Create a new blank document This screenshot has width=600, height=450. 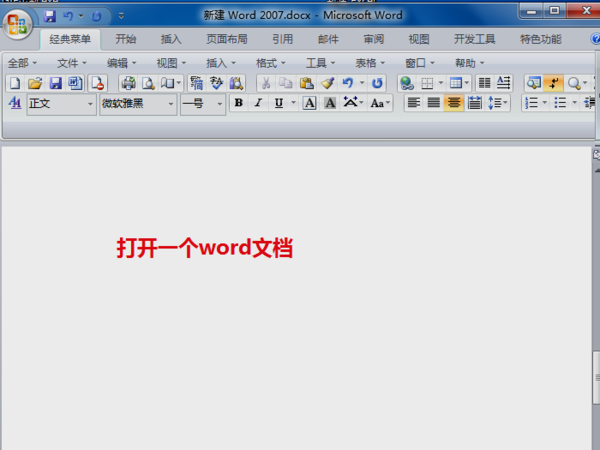[15, 83]
